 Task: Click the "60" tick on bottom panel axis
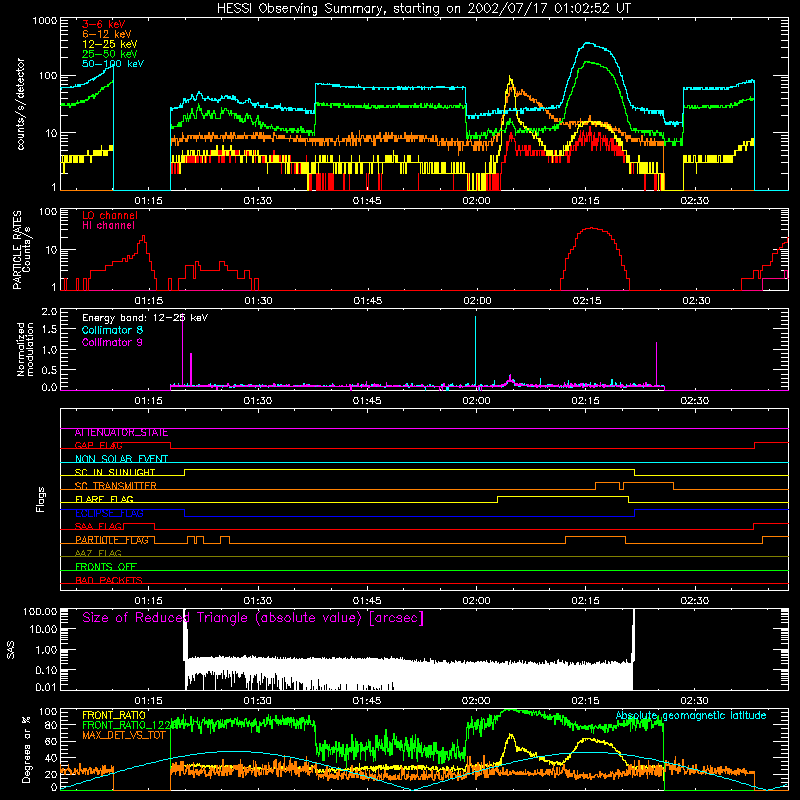[x=51, y=741]
